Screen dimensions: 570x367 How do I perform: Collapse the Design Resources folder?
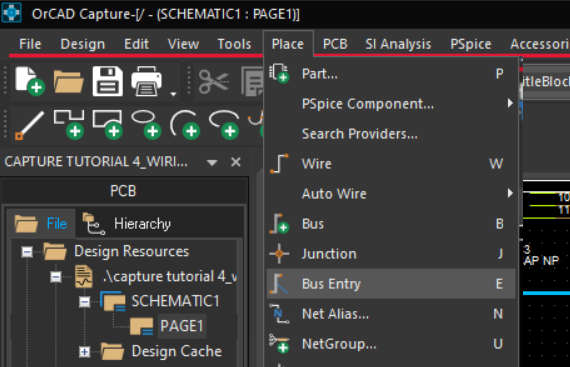pyautogui.click(x=27, y=252)
